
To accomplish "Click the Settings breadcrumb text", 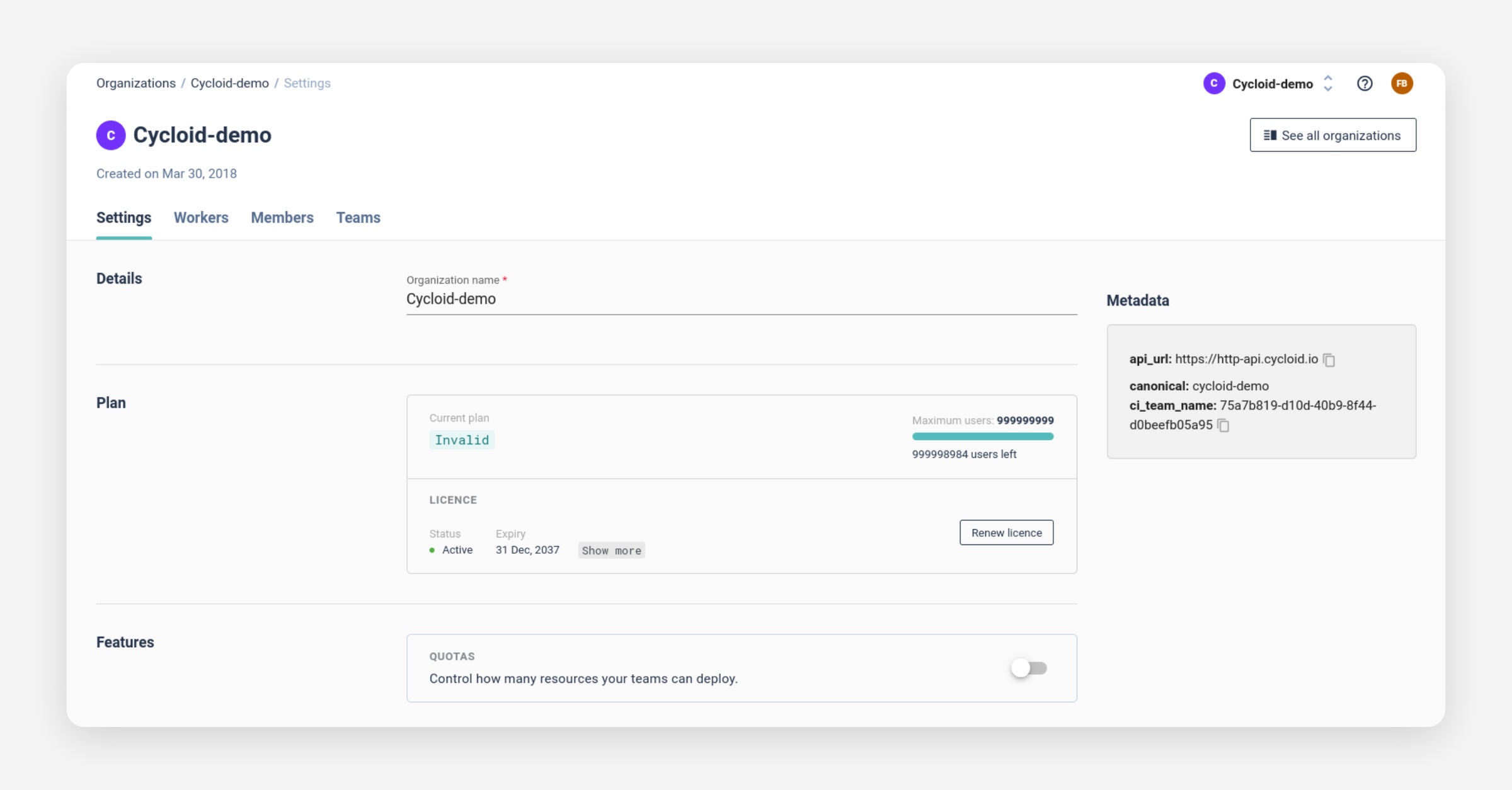I will (307, 83).
